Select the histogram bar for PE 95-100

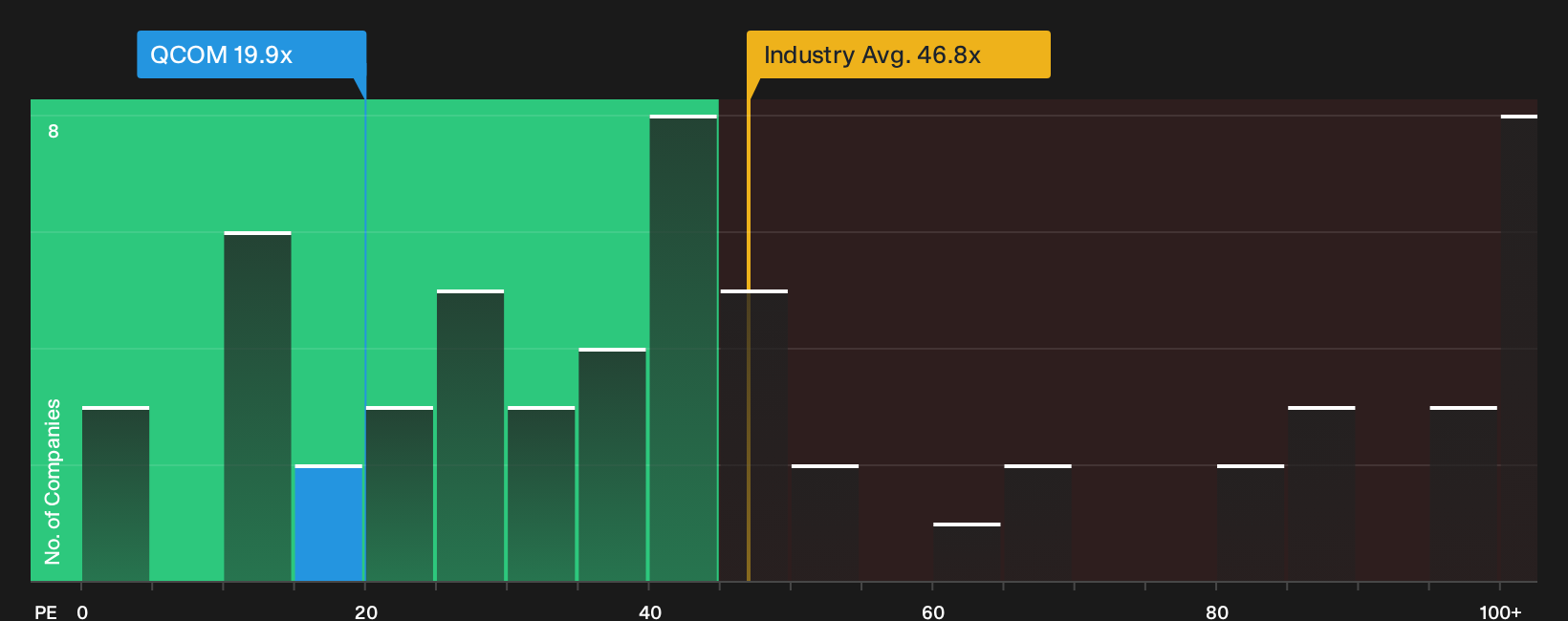coord(1464,494)
